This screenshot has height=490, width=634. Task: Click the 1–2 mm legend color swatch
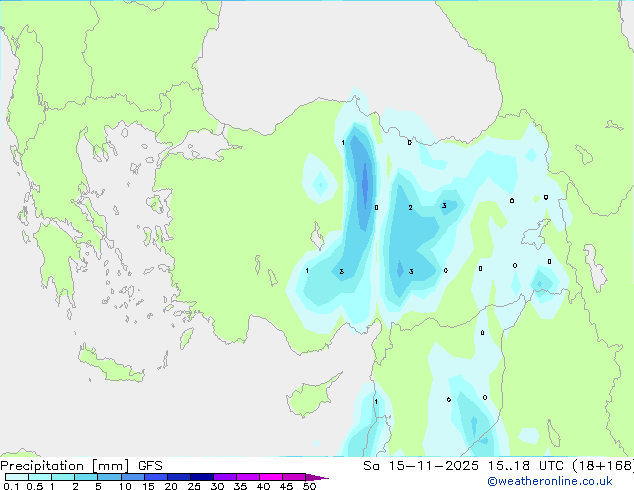[63, 477]
